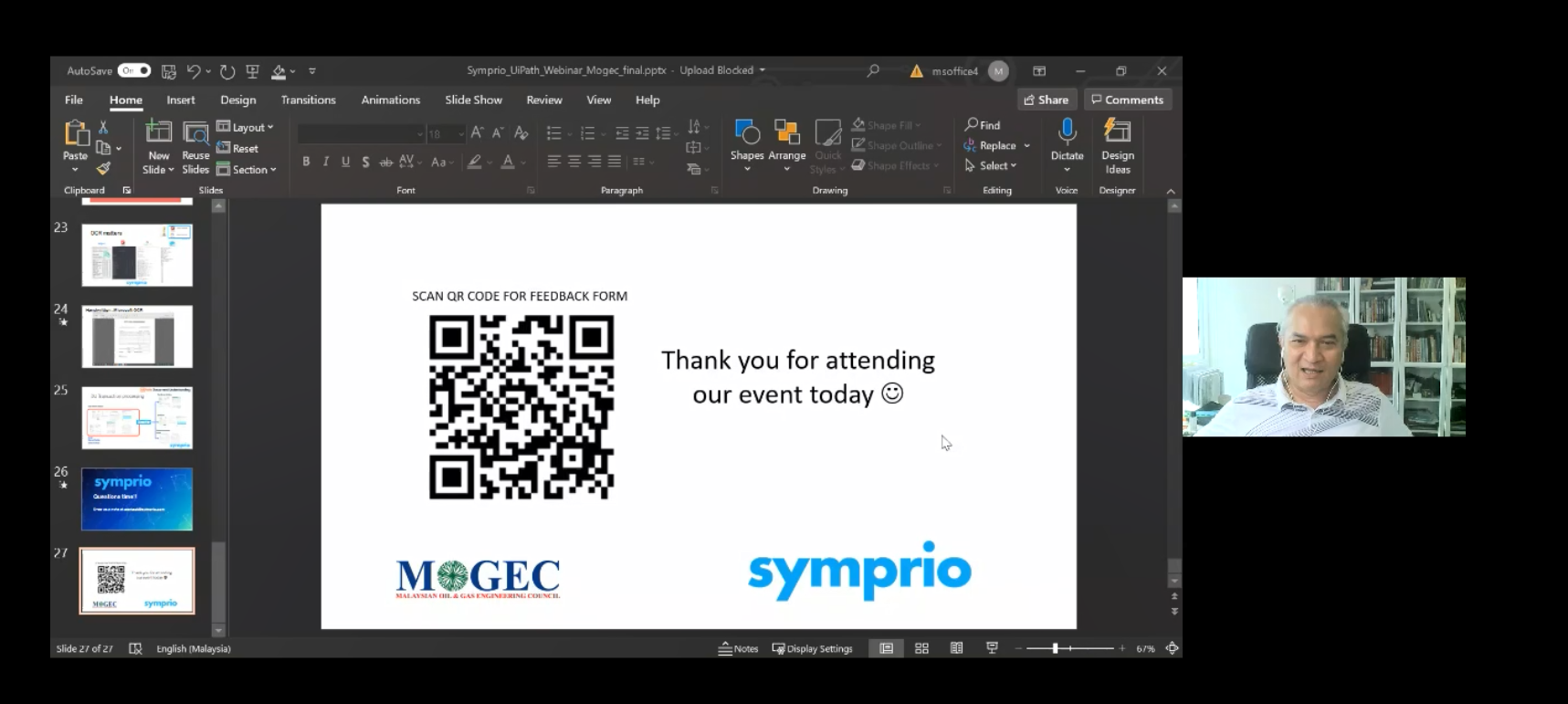Clear all formatting icon
The height and width of the screenshot is (704, 1568).
[x=521, y=133]
